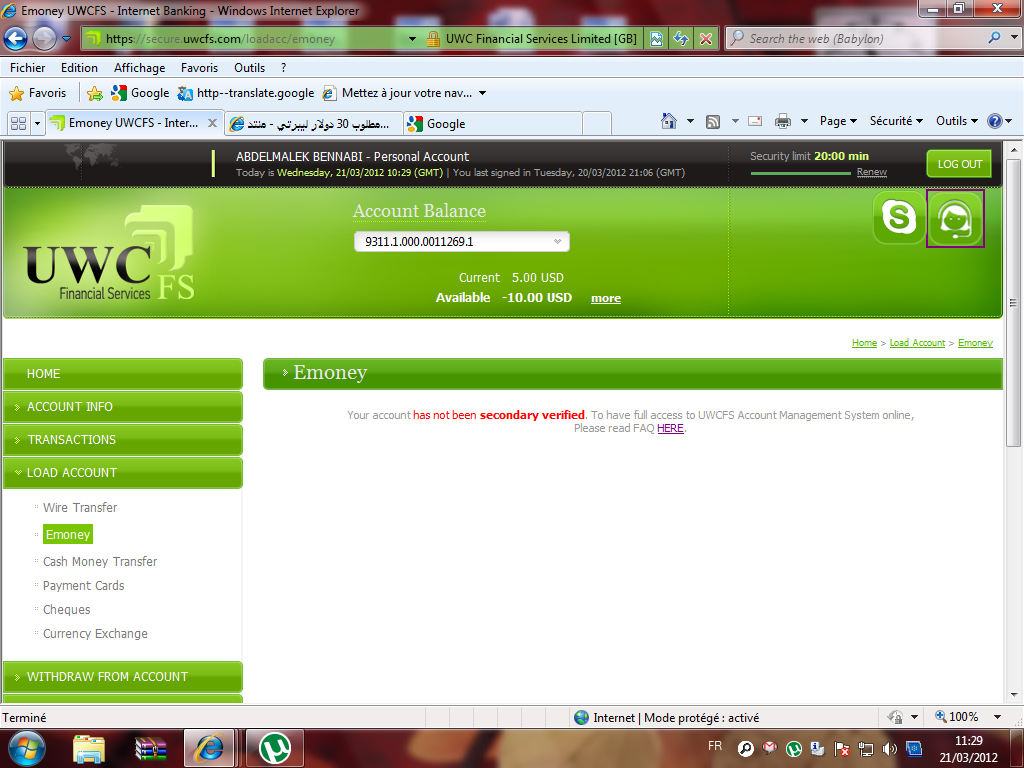1024x768 pixels.
Task: Close the Emoney UWCFS tab
Action: pyautogui.click(x=212, y=123)
